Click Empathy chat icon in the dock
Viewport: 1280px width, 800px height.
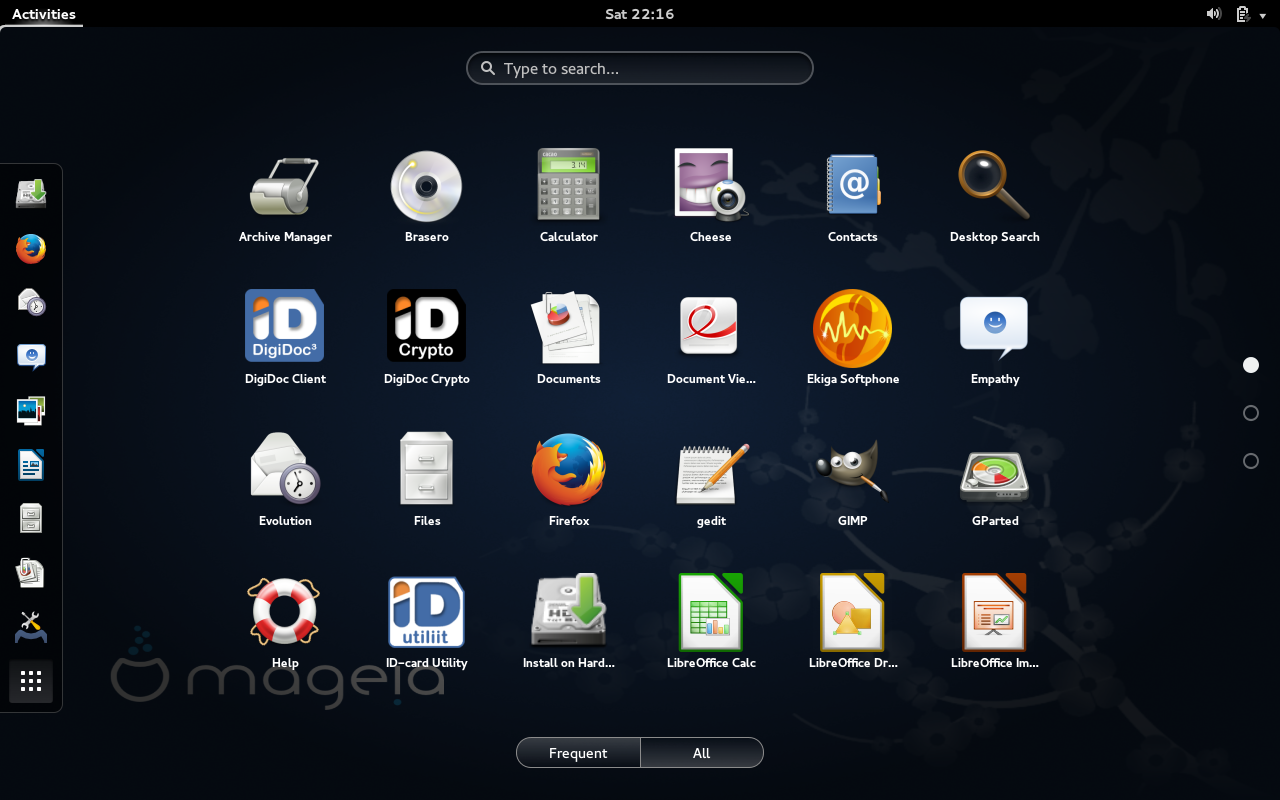[31, 356]
